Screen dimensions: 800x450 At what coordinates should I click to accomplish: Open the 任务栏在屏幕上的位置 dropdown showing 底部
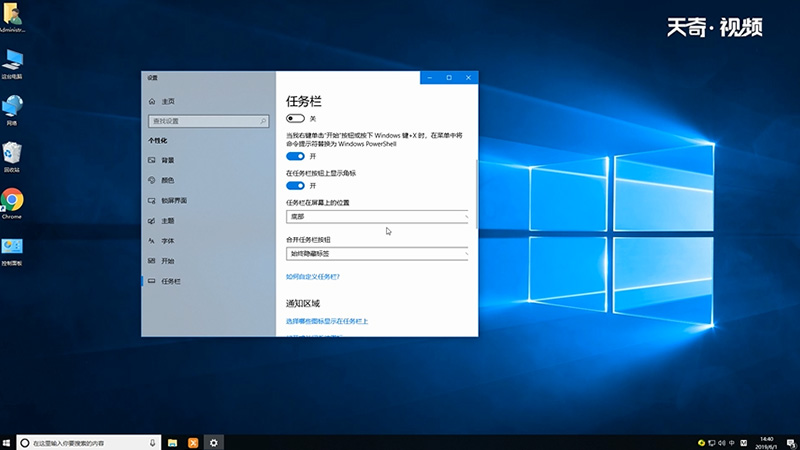tap(377, 217)
